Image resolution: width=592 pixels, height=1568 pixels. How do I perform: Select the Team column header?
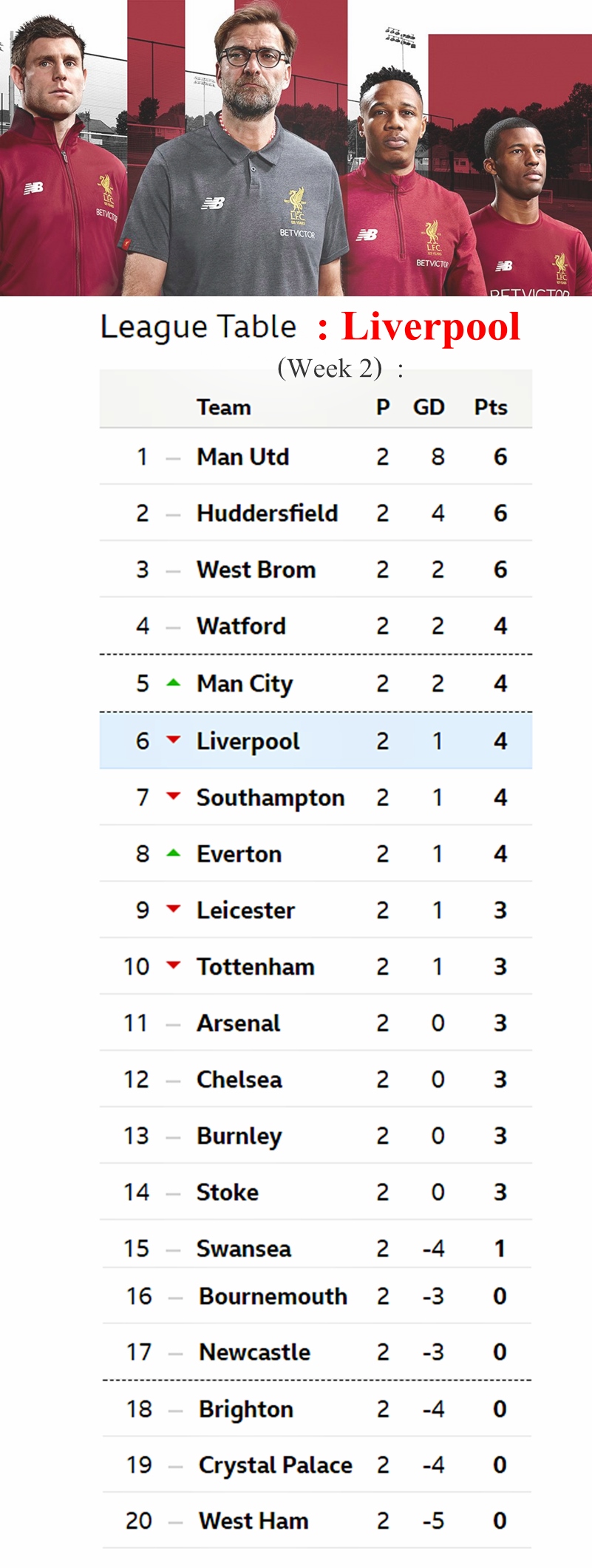point(224,407)
